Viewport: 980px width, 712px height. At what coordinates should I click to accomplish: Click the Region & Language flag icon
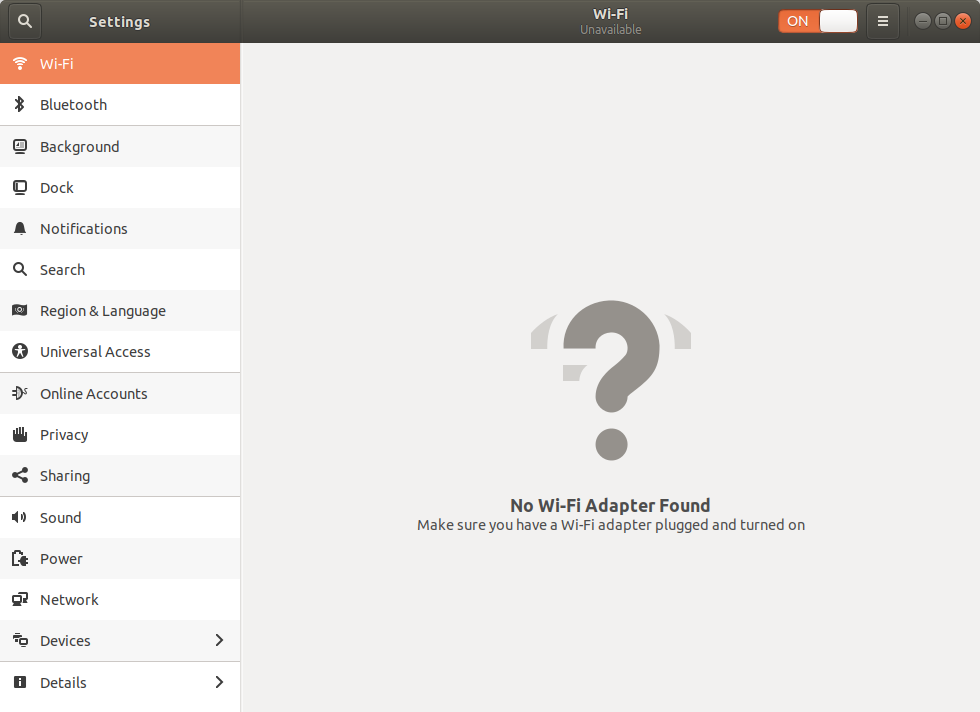(x=20, y=310)
